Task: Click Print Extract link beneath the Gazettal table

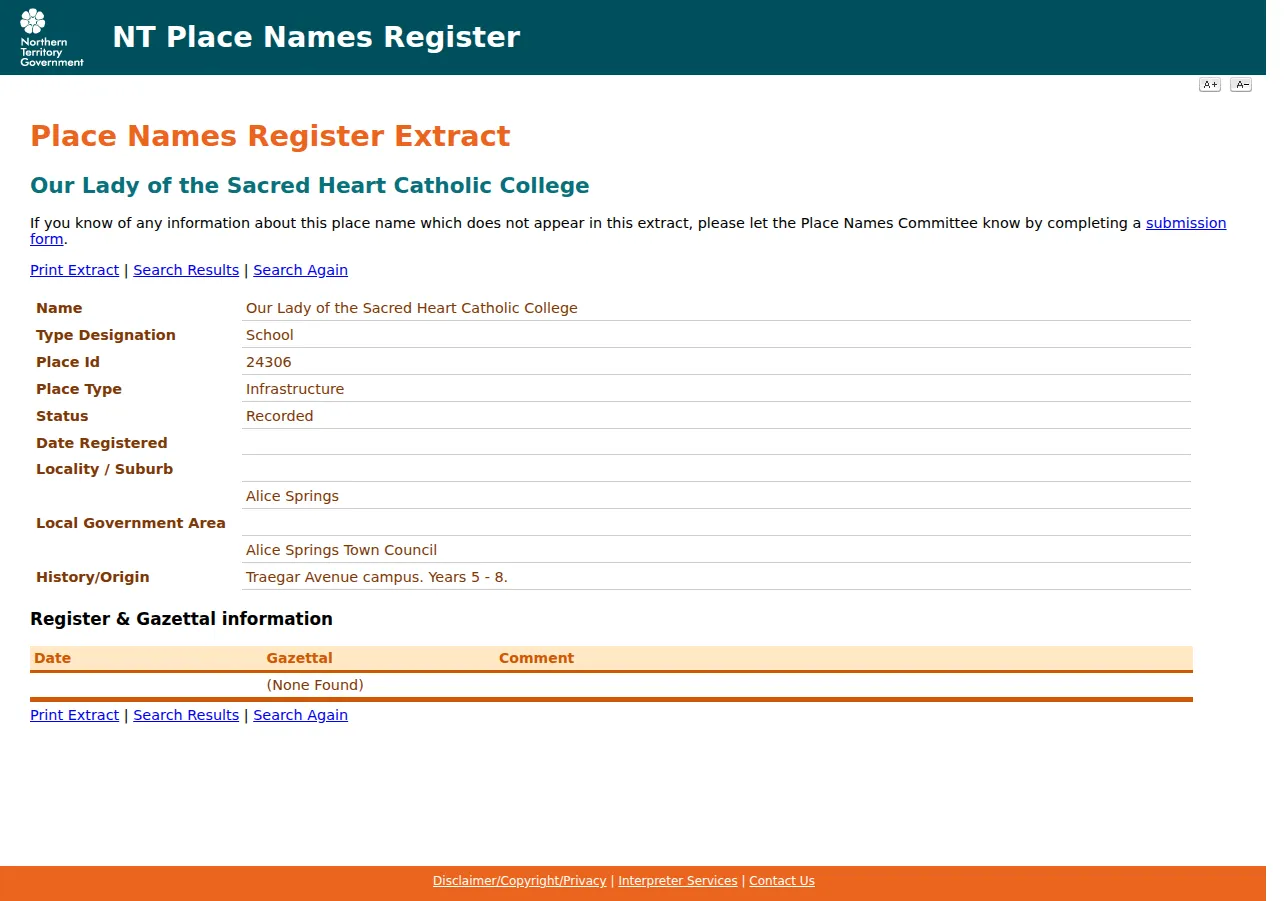Action: tap(74, 715)
